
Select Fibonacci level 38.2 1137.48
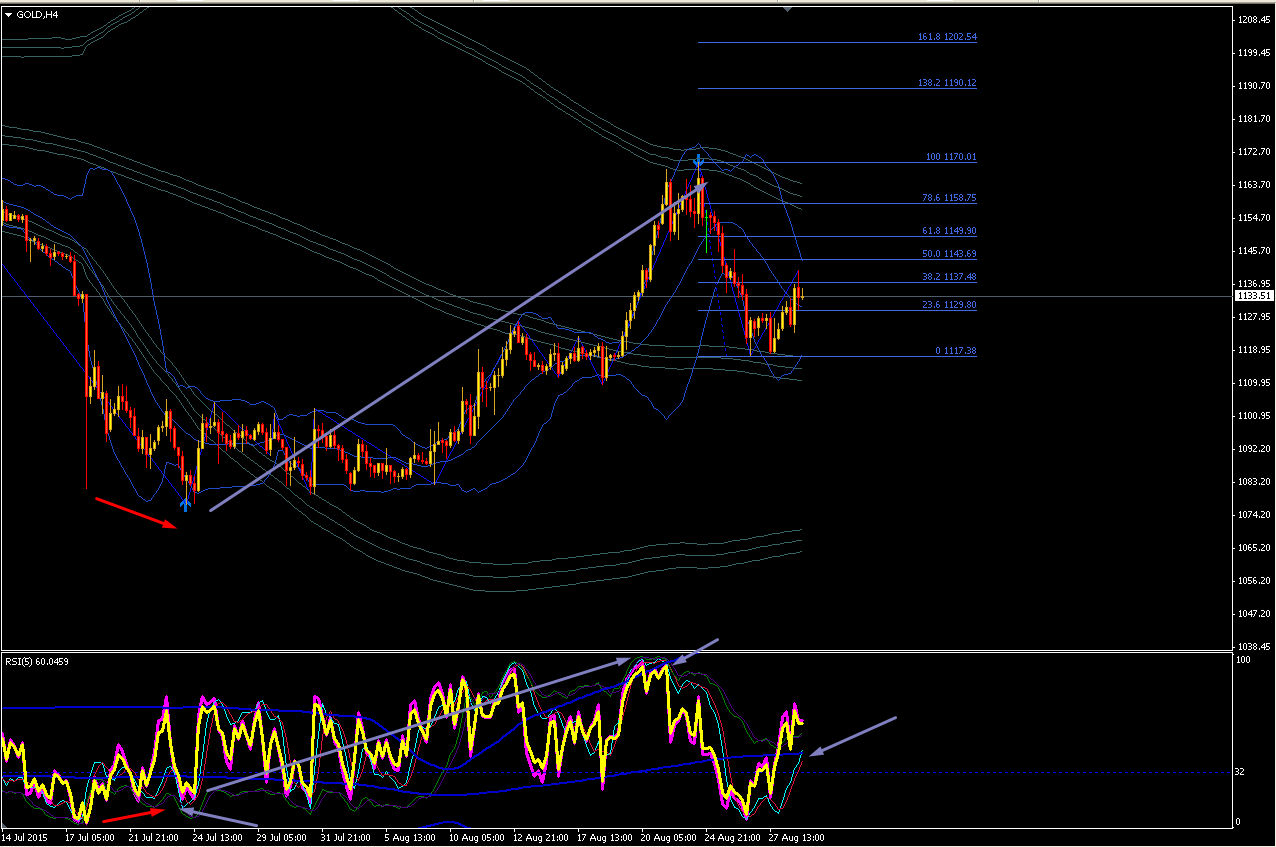pyautogui.click(x=949, y=277)
